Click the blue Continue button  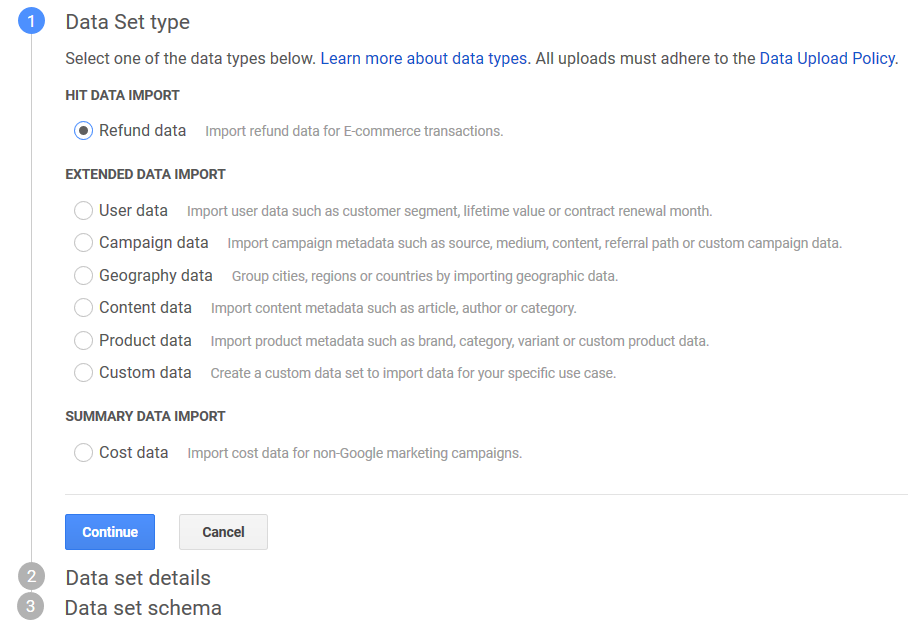(110, 532)
